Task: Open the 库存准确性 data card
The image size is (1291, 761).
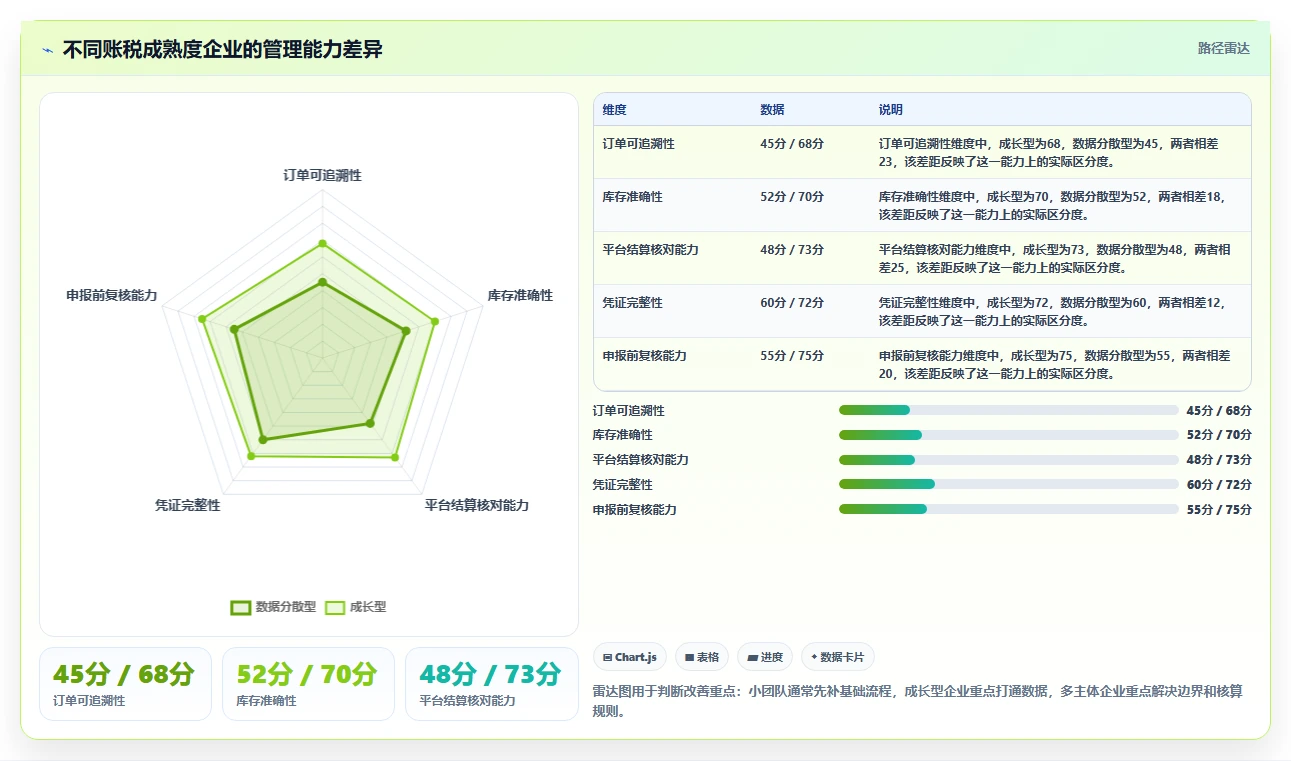Action: click(x=308, y=684)
